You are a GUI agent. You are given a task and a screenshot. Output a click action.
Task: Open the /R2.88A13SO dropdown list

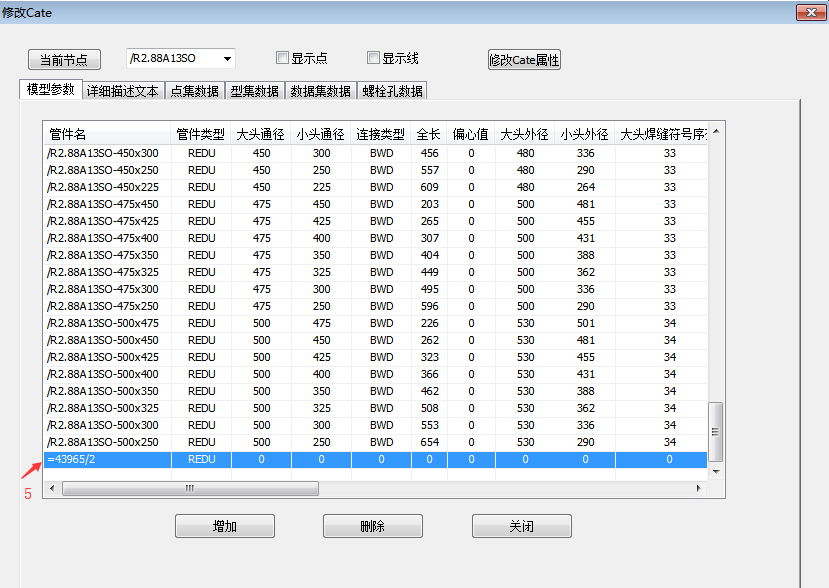tap(228, 59)
